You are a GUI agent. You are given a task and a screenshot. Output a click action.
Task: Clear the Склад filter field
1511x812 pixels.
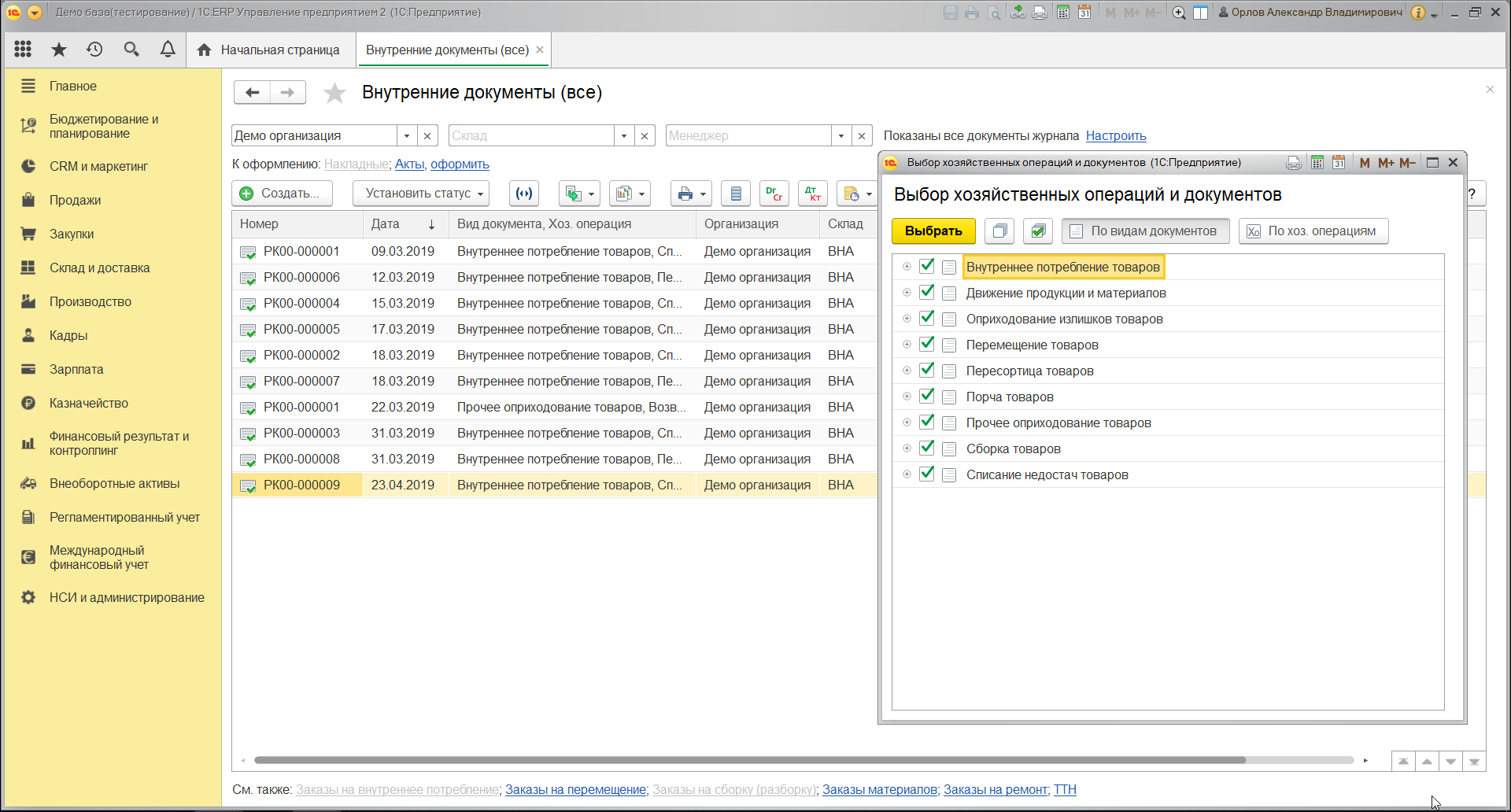click(645, 135)
